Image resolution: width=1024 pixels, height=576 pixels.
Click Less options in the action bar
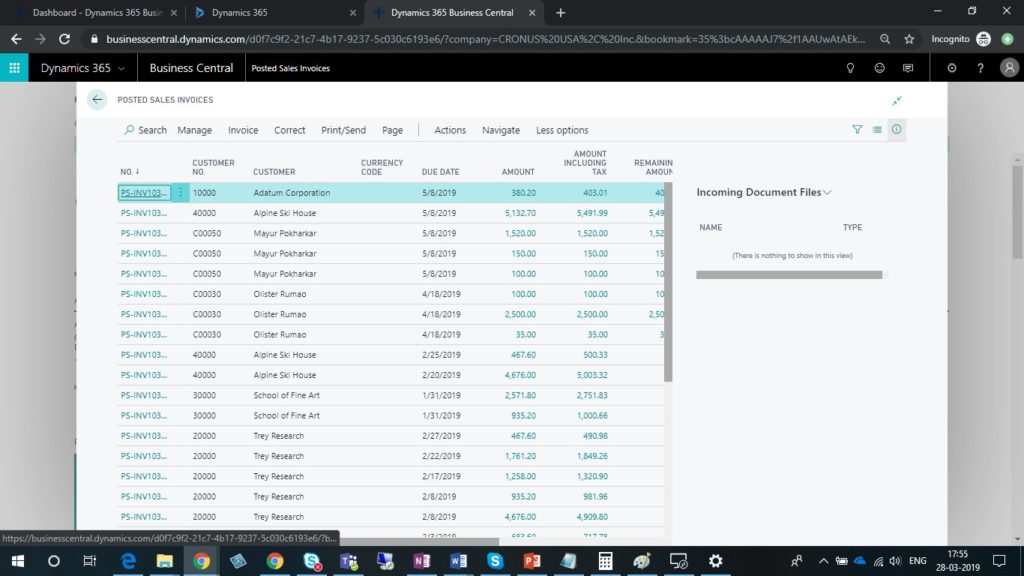562,130
